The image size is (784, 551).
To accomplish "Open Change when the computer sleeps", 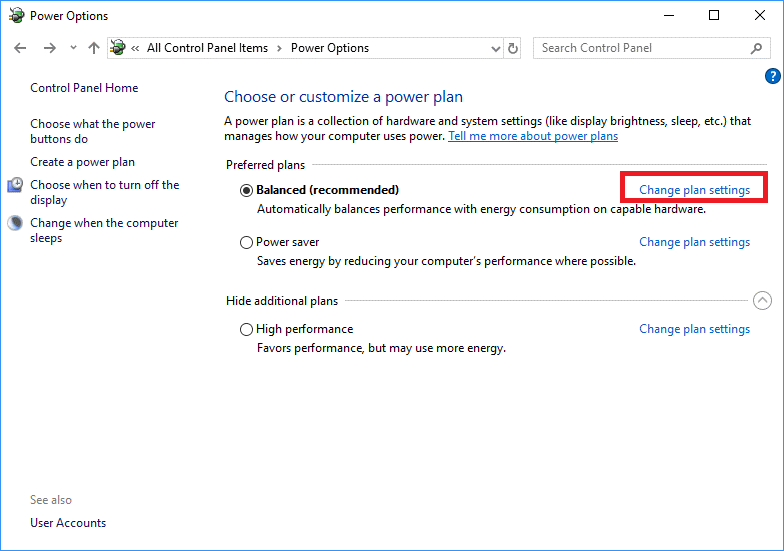I will [104, 230].
